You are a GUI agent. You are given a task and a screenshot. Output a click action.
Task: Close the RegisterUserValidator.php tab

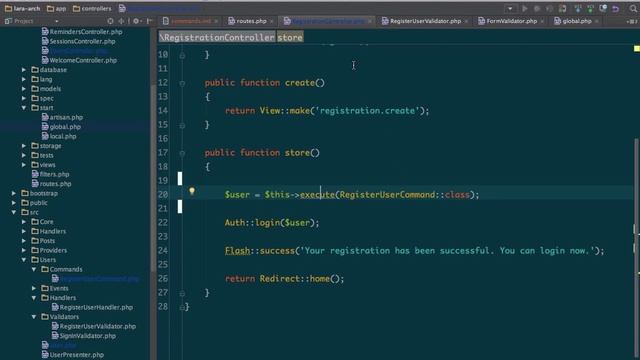click(466, 21)
